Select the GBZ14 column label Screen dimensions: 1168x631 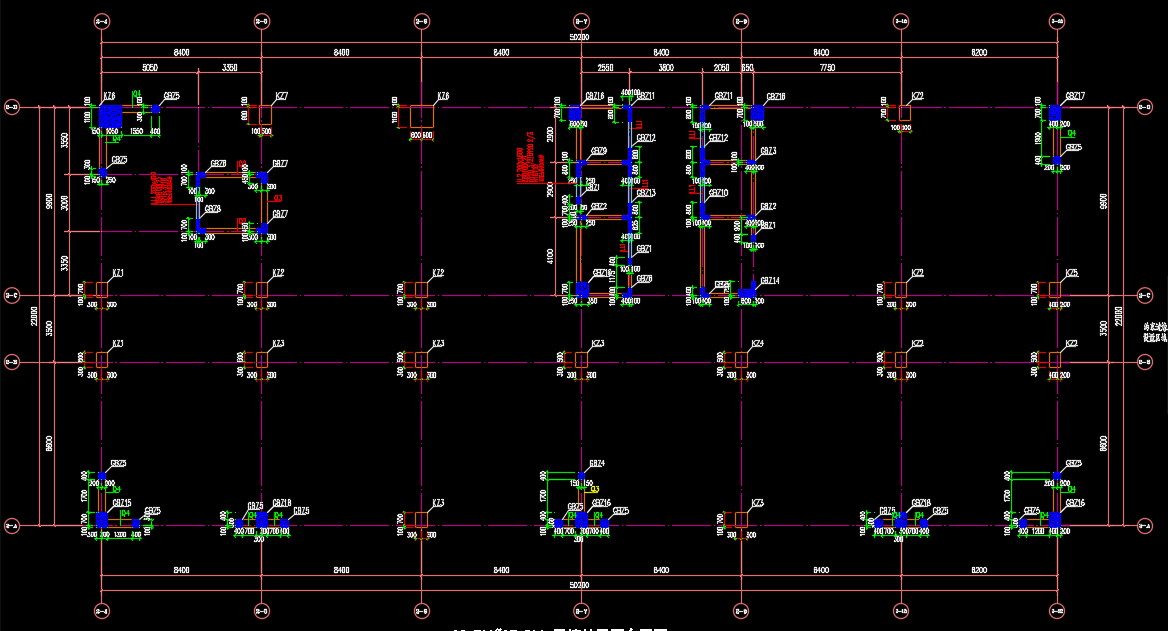(770, 281)
